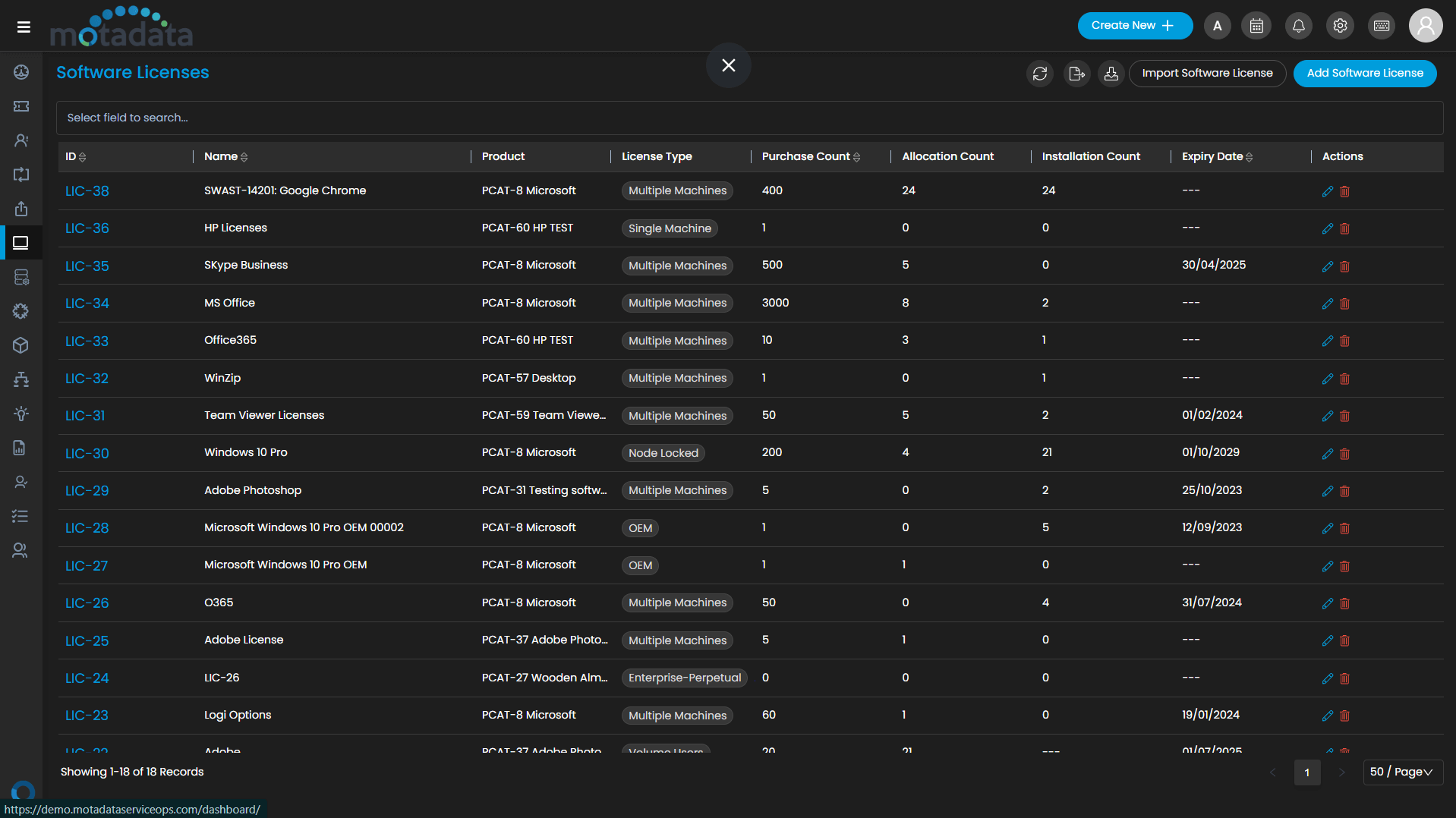Click 'PCAT-57 Desktop' product cell
This screenshot has width=1456, height=818.
pyautogui.click(x=529, y=378)
